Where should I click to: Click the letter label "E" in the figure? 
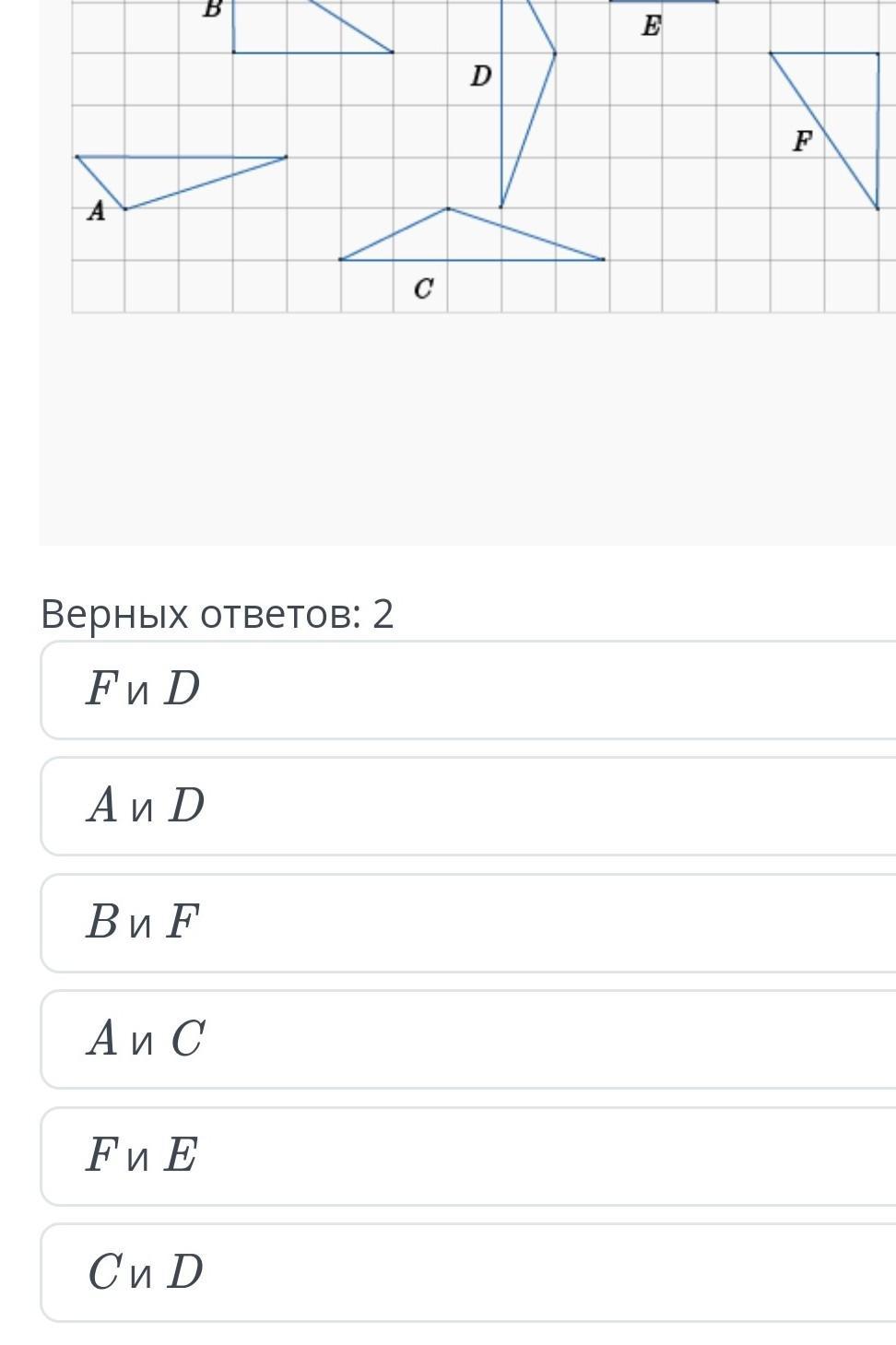(651, 26)
